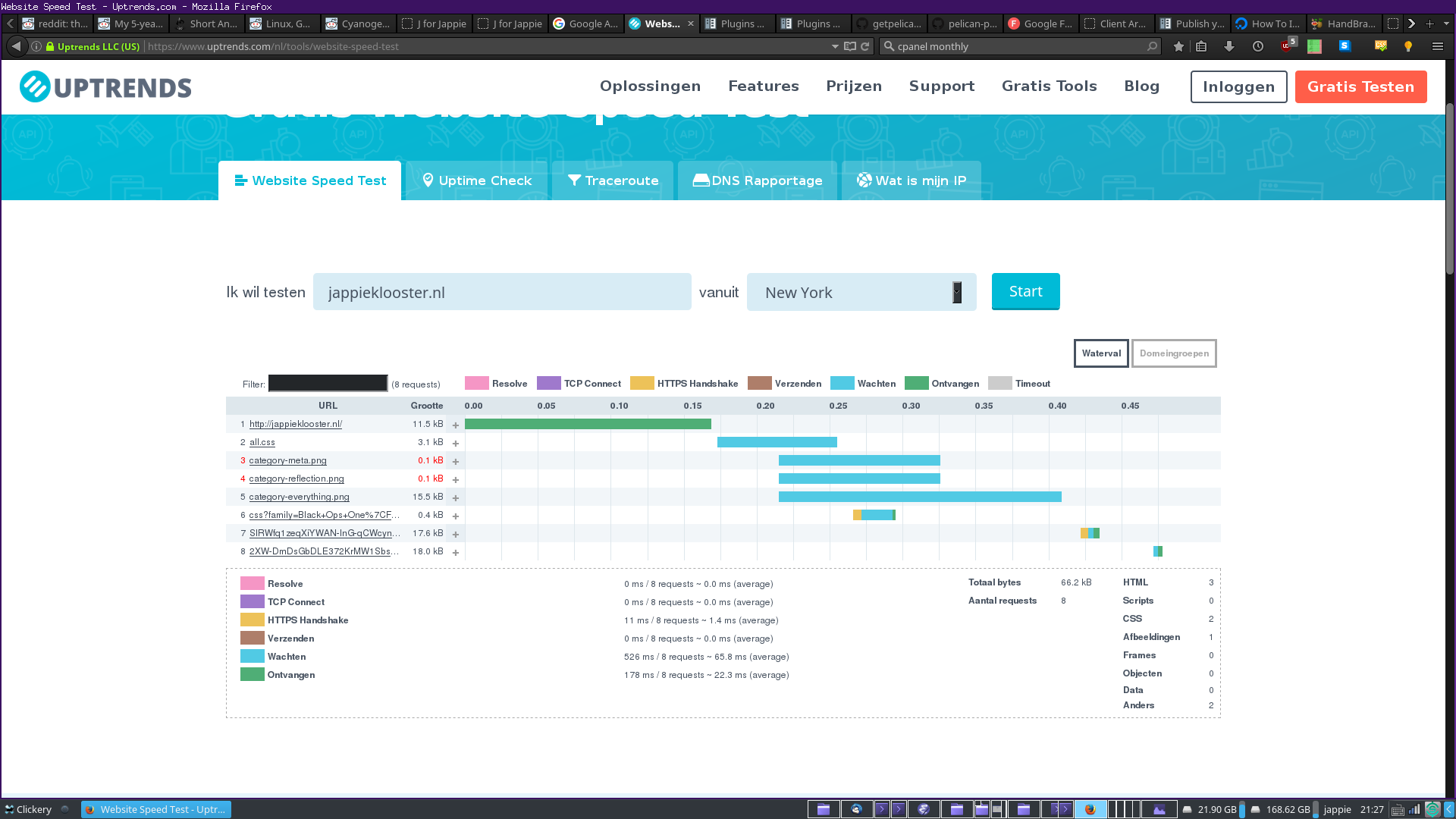Open the Website Speed Test tab
The width and height of the screenshot is (1456, 819).
pyautogui.click(x=310, y=180)
